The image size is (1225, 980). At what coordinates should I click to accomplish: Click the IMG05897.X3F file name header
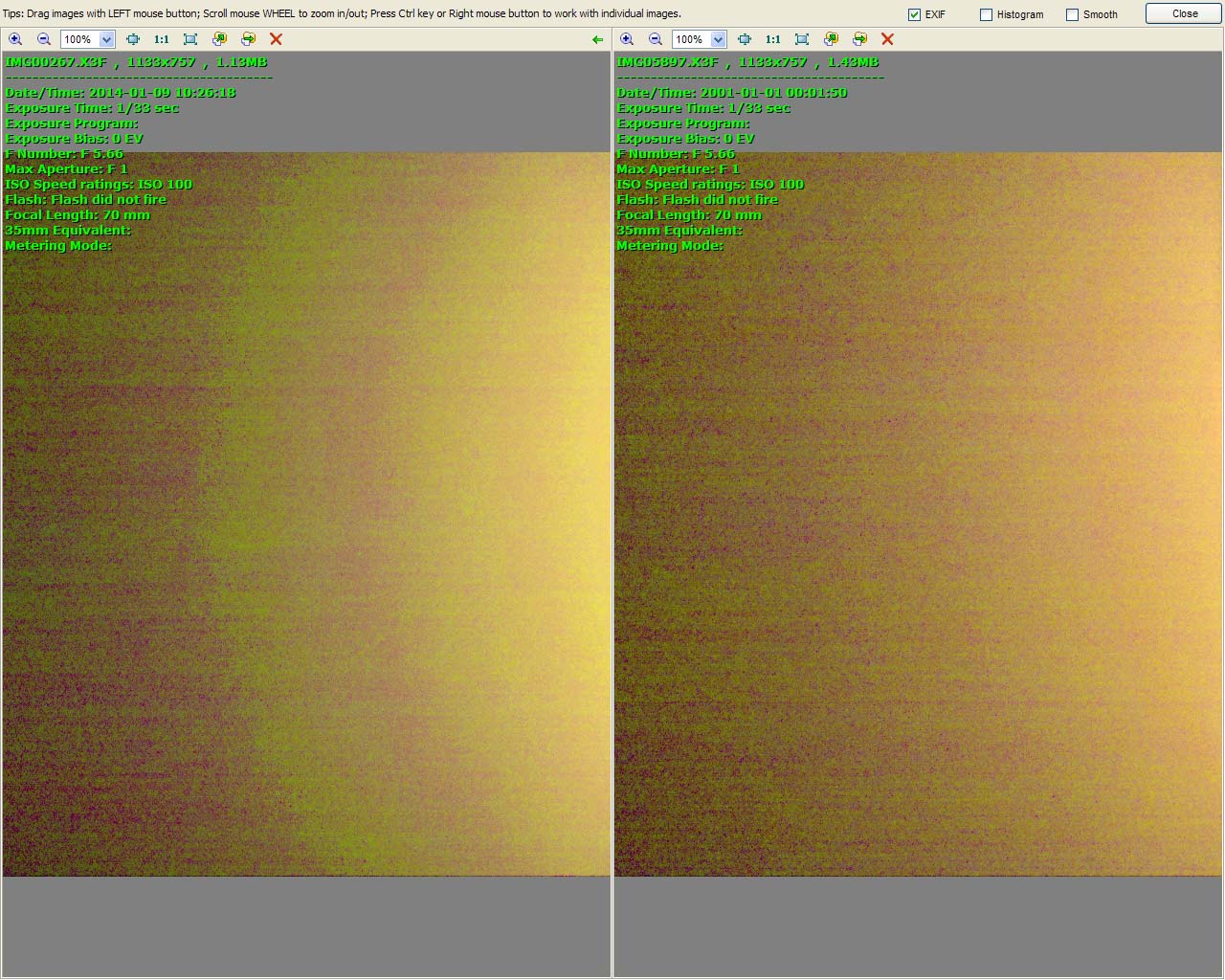point(668,62)
